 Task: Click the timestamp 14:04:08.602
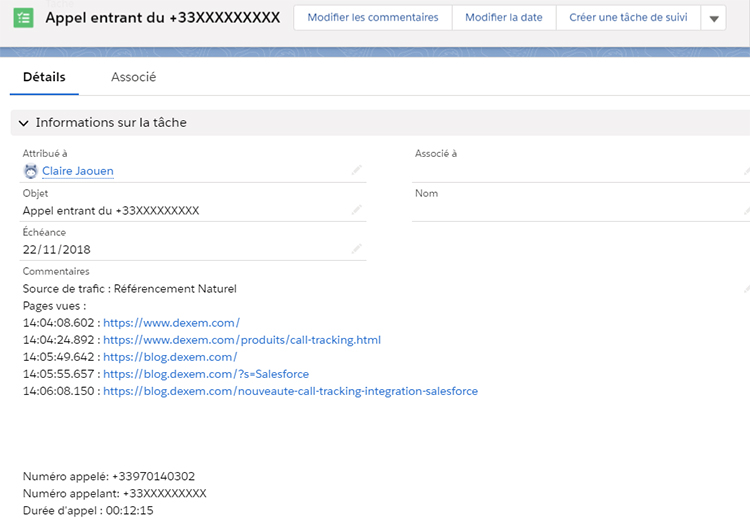pos(58,323)
